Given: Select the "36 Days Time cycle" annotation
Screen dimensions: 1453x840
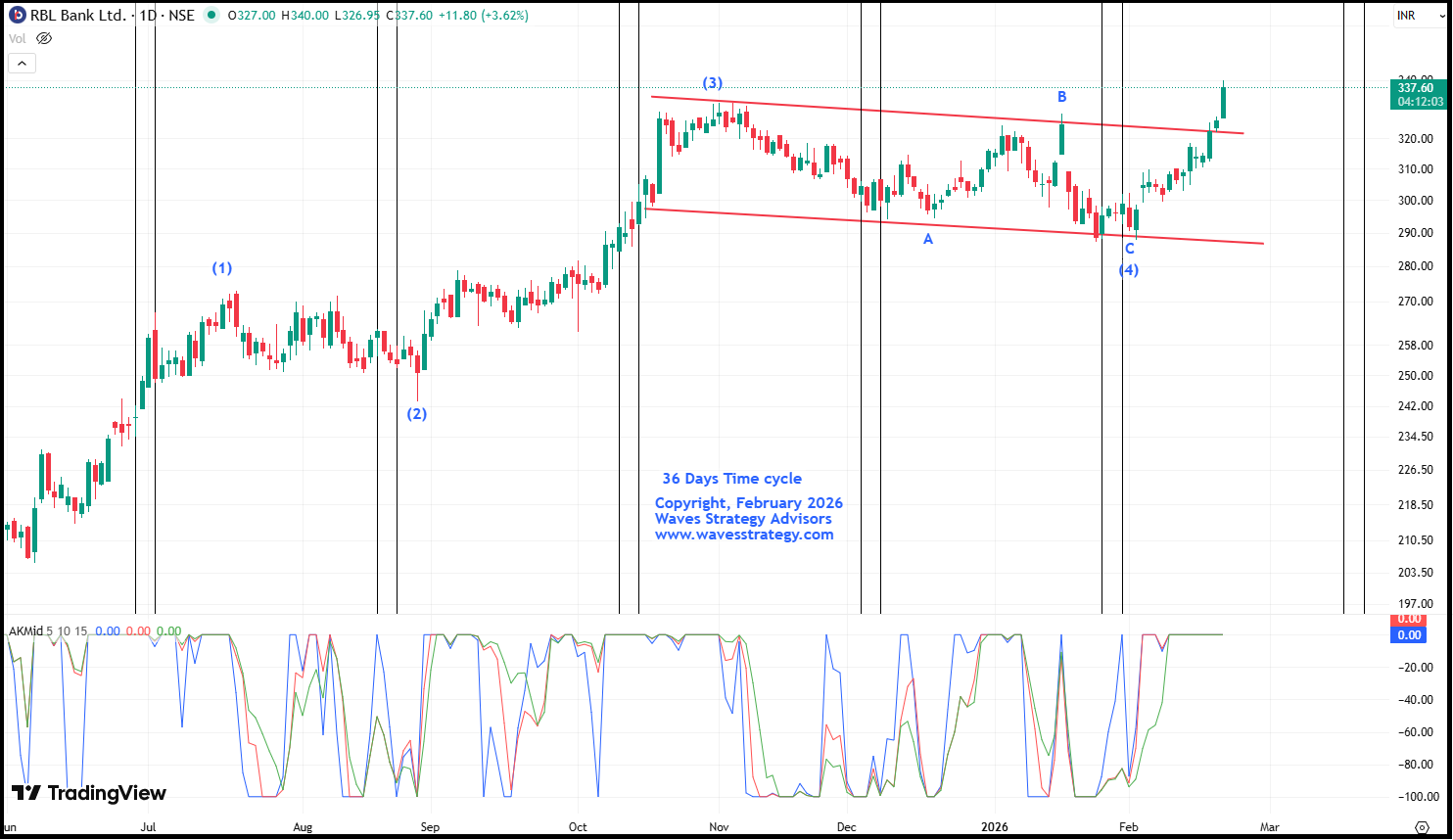Looking at the screenshot, I should tap(731, 479).
